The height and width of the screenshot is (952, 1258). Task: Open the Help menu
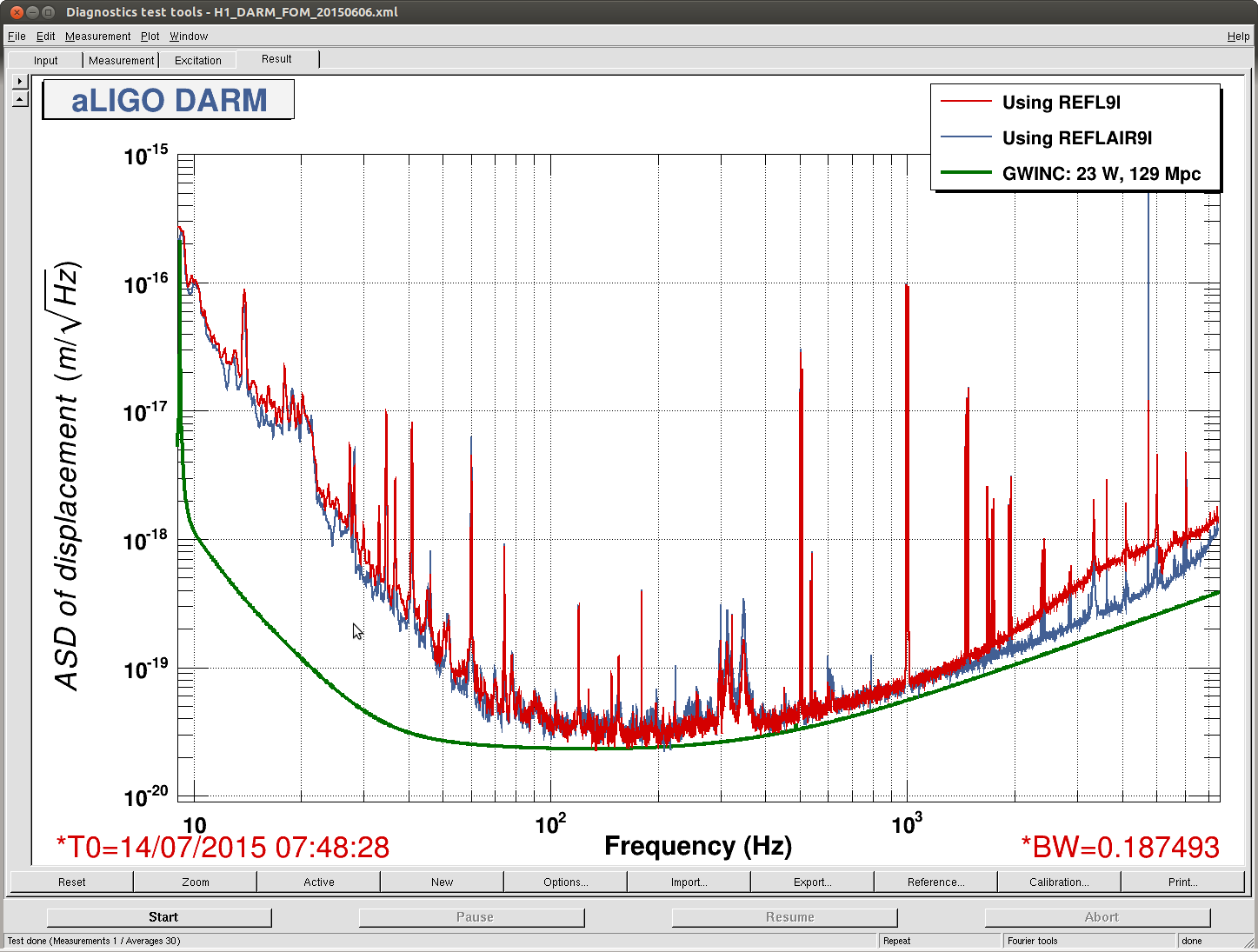(1238, 37)
